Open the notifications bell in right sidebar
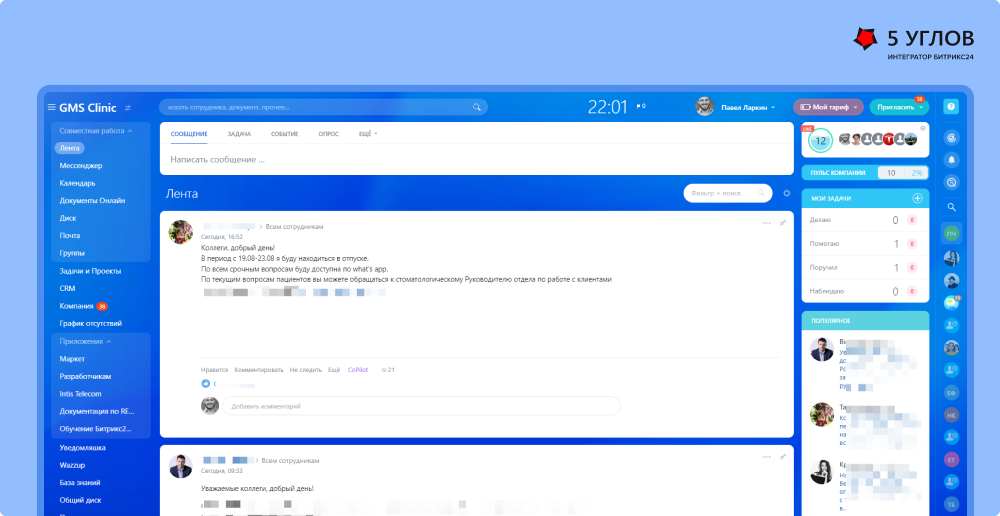The width and height of the screenshot is (1000, 516). click(x=951, y=160)
